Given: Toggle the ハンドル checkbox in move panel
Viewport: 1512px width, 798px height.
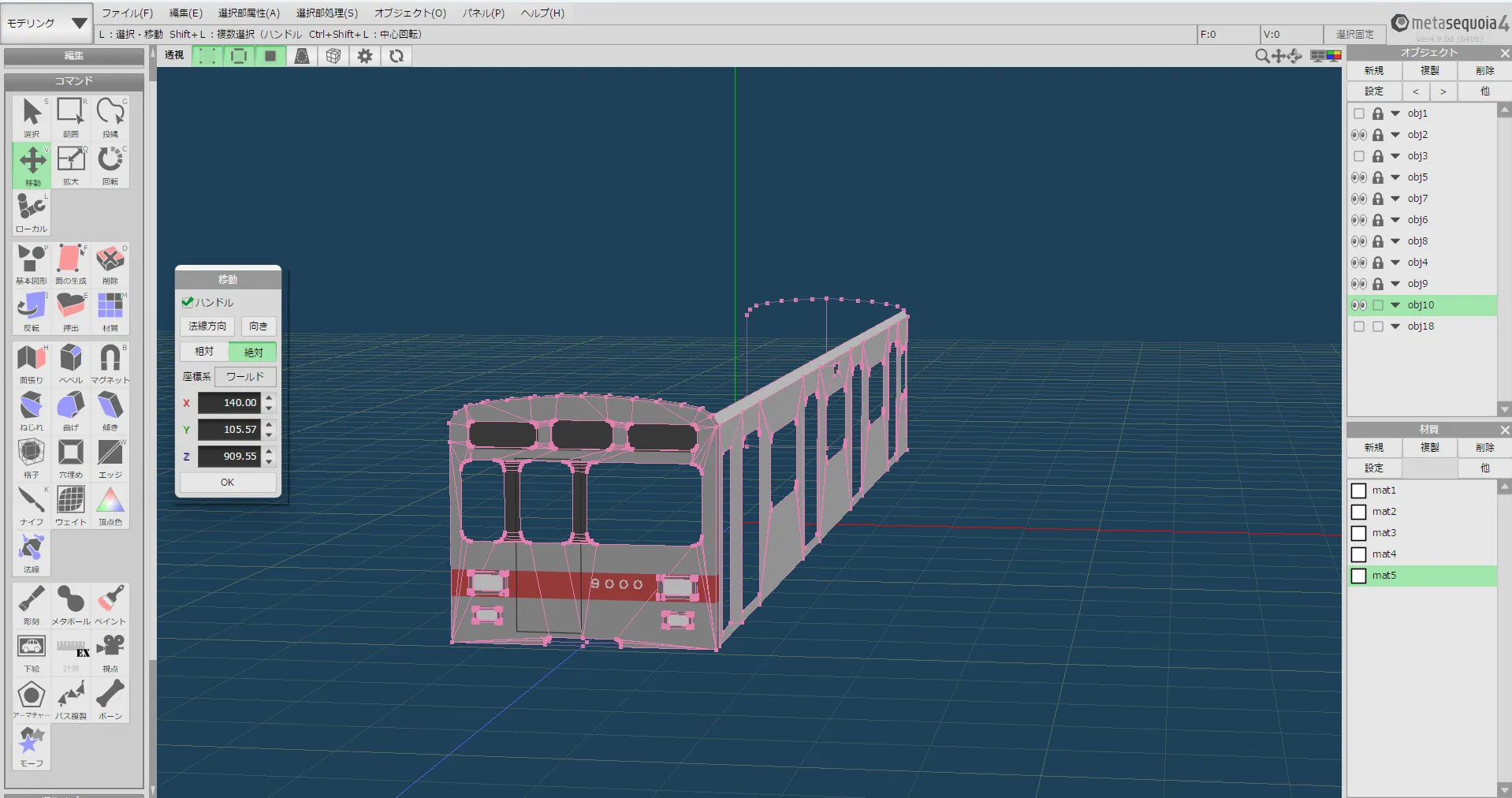Looking at the screenshot, I should pos(188,302).
